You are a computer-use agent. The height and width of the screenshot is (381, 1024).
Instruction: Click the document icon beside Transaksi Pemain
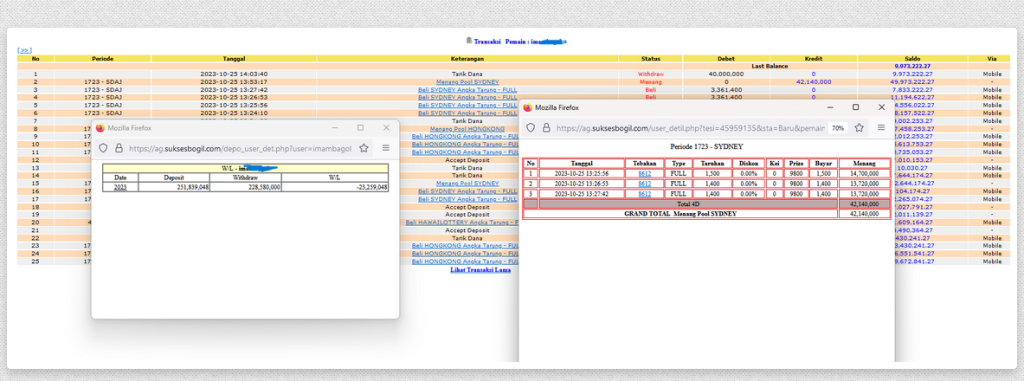point(469,41)
